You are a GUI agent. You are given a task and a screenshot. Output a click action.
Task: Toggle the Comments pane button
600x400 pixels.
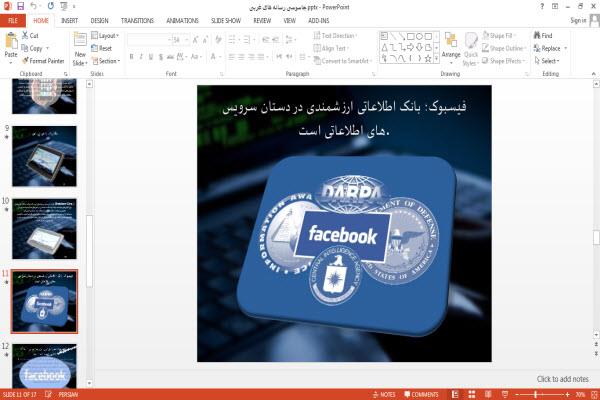tap(421, 394)
